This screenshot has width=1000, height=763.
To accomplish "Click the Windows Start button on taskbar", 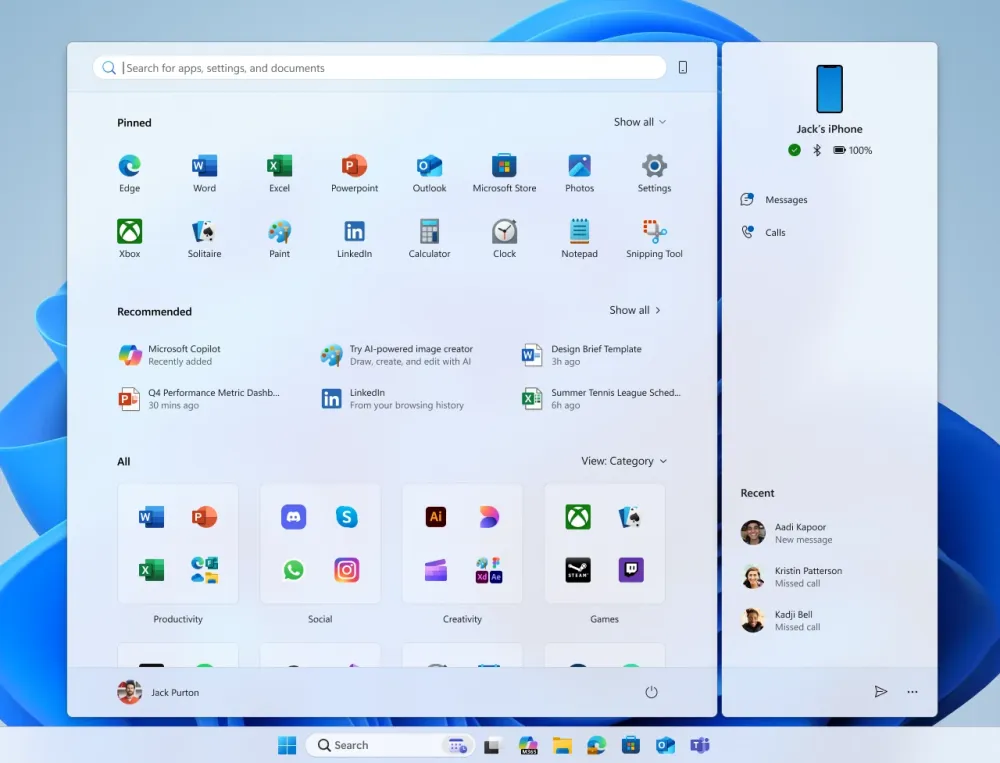I will [287, 745].
